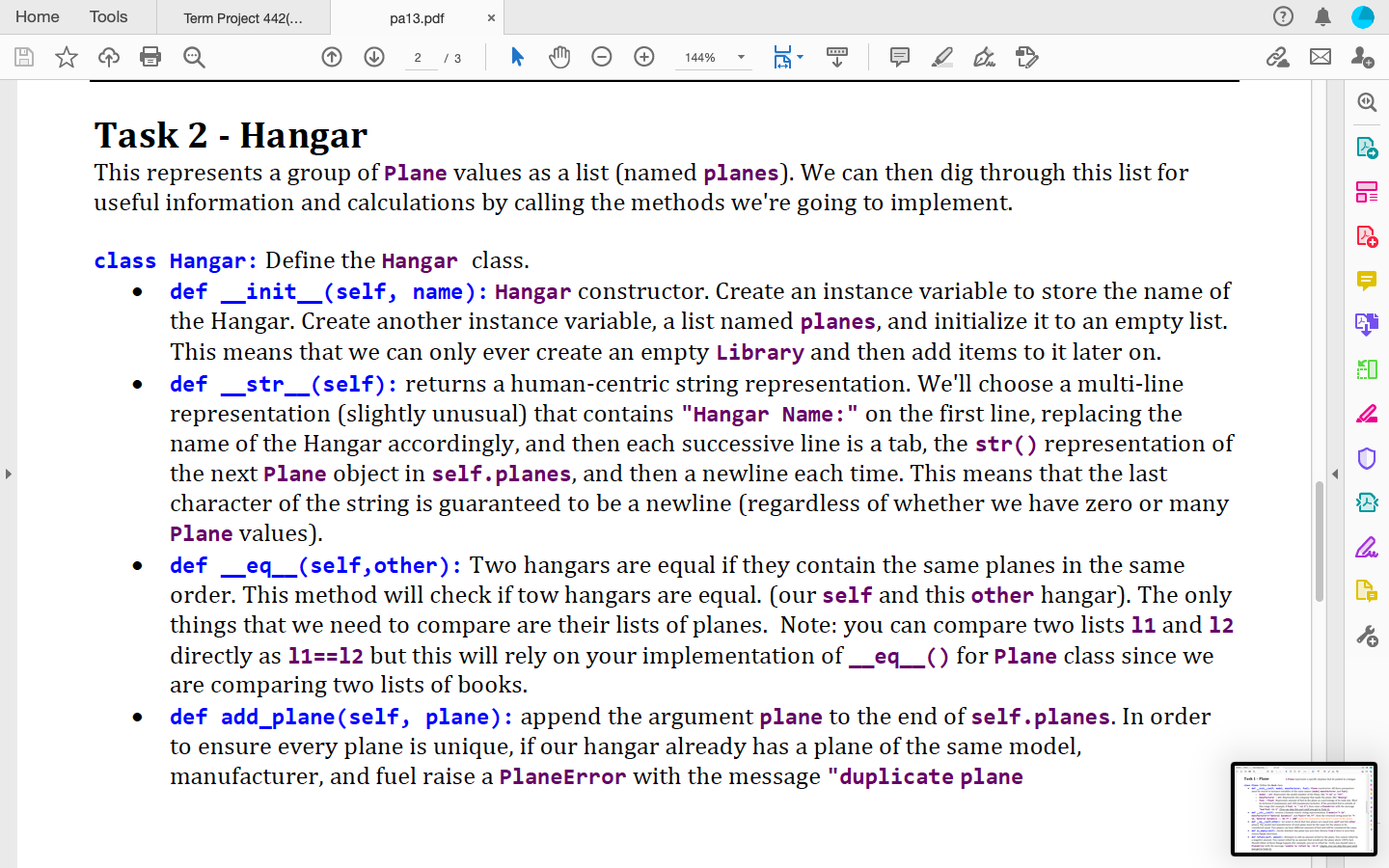Toggle the hand panning tool
Screen dimensions: 1389x868
tap(559, 57)
